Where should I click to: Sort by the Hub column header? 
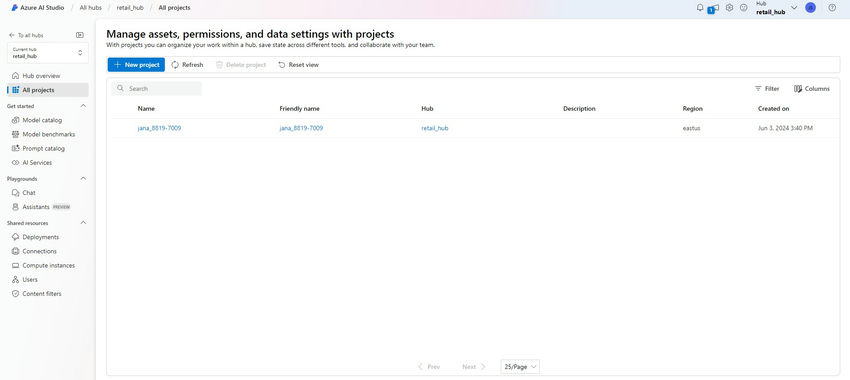click(x=427, y=108)
